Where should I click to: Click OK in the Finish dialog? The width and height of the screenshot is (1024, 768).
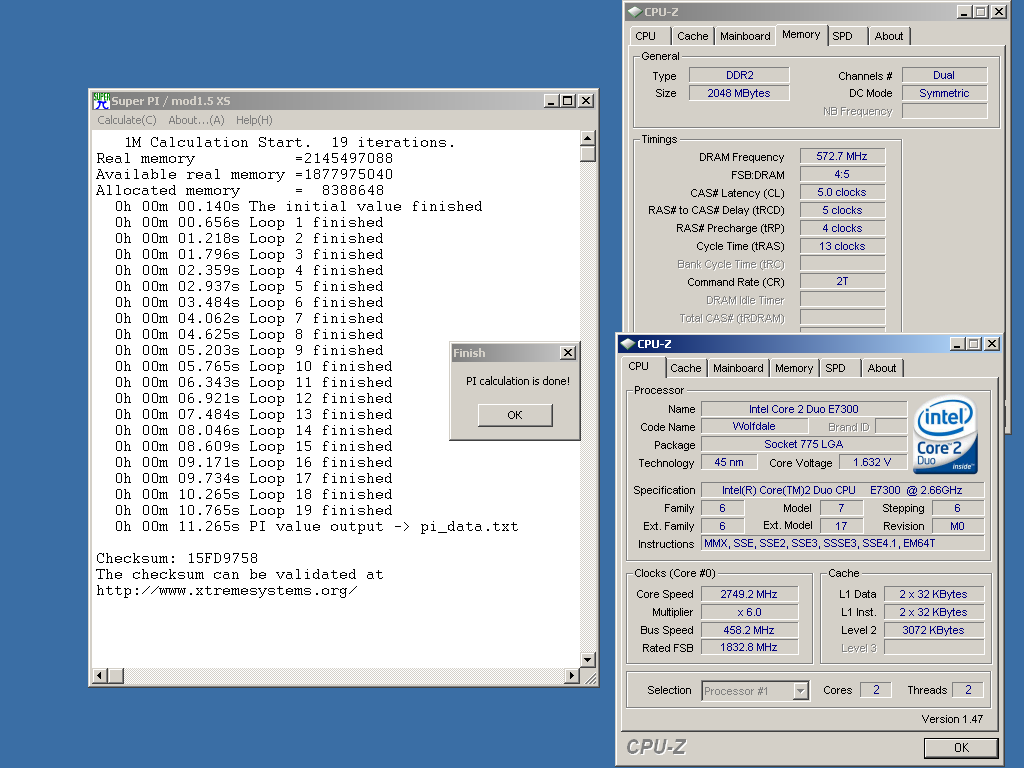coord(515,415)
